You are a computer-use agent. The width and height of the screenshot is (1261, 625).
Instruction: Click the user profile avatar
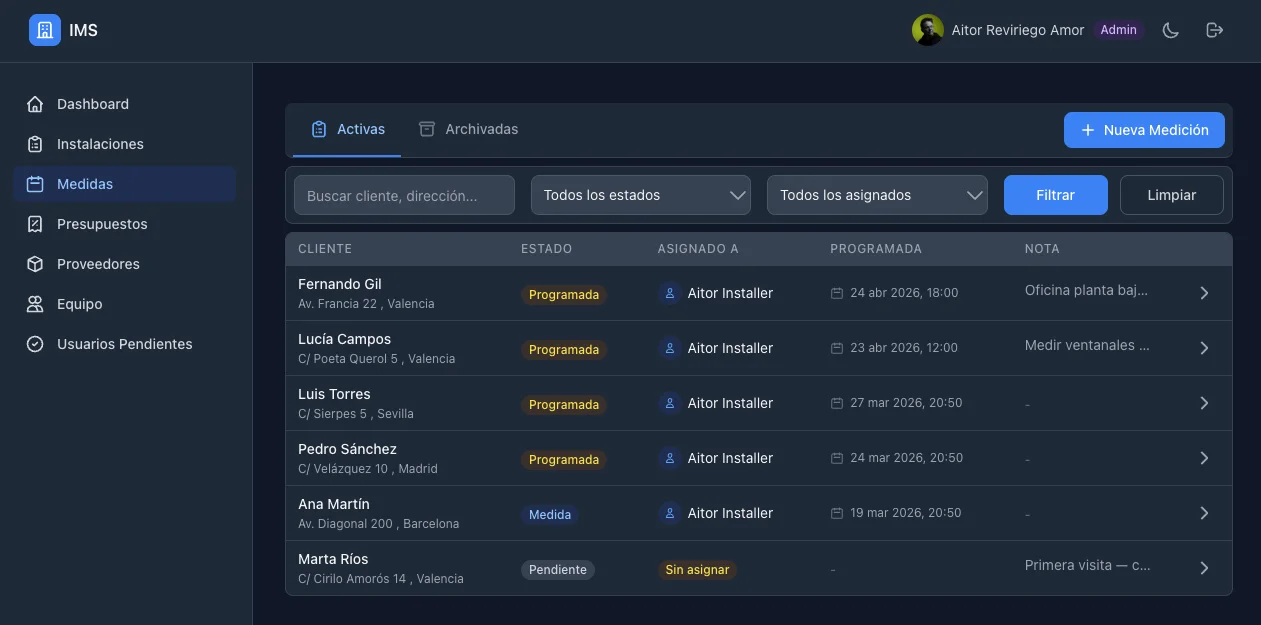(927, 30)
